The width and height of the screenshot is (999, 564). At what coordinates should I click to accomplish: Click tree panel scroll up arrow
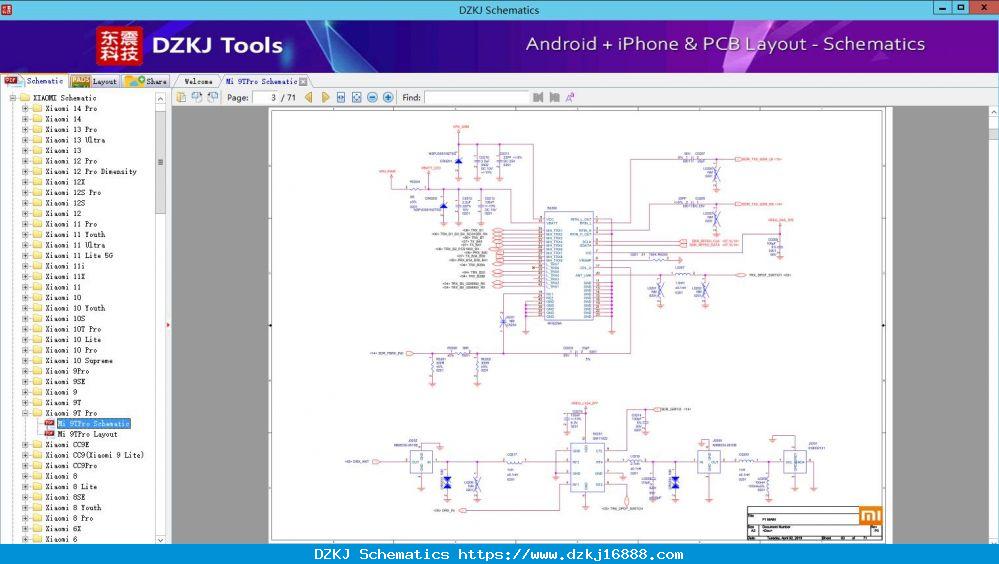click(161, 99)
